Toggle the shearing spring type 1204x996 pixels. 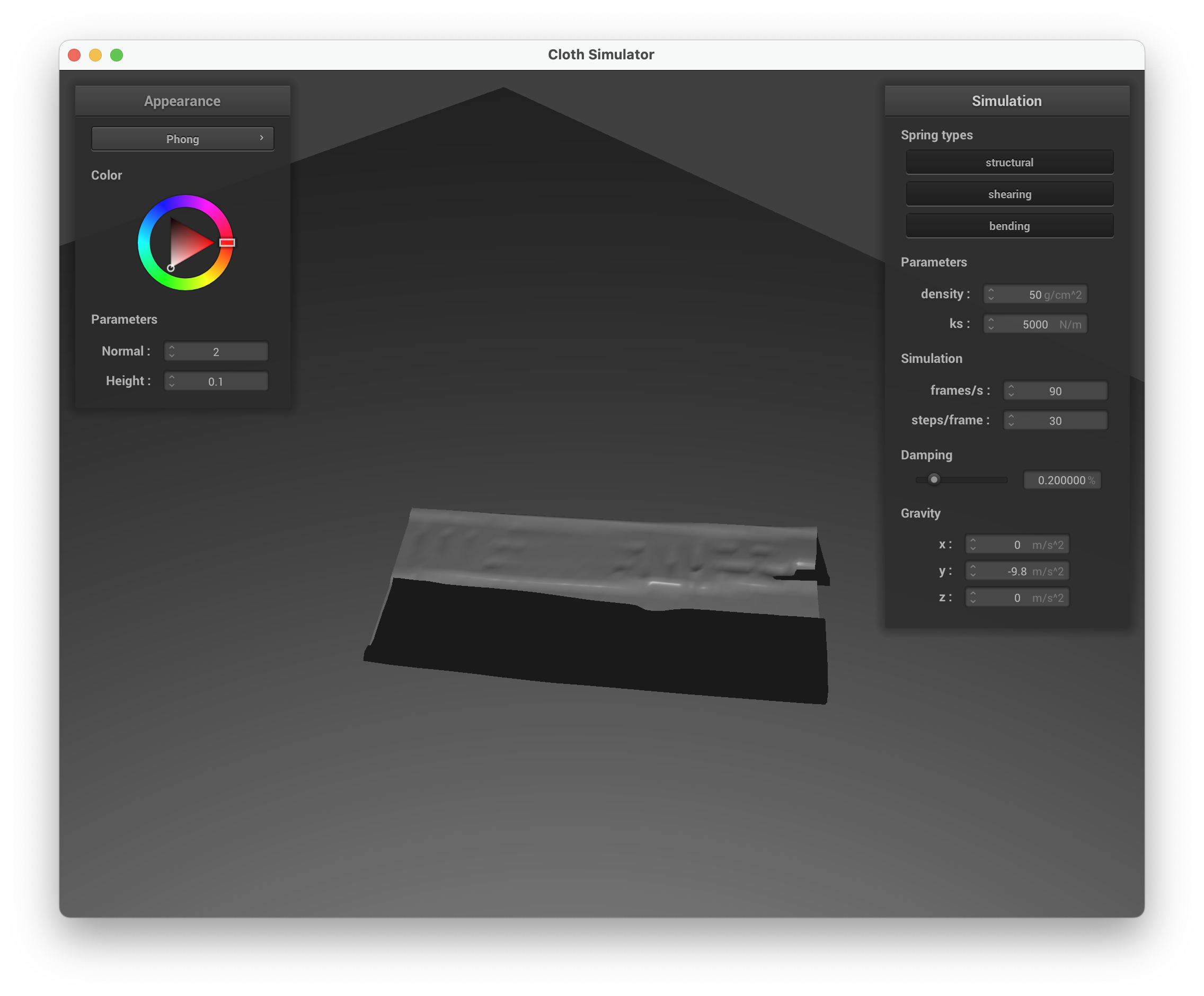point(1009,194)
